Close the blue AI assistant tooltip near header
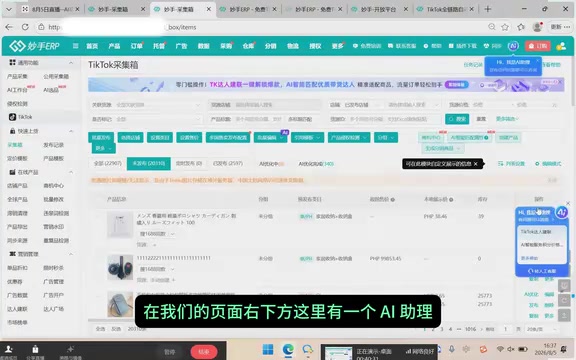 537,60
